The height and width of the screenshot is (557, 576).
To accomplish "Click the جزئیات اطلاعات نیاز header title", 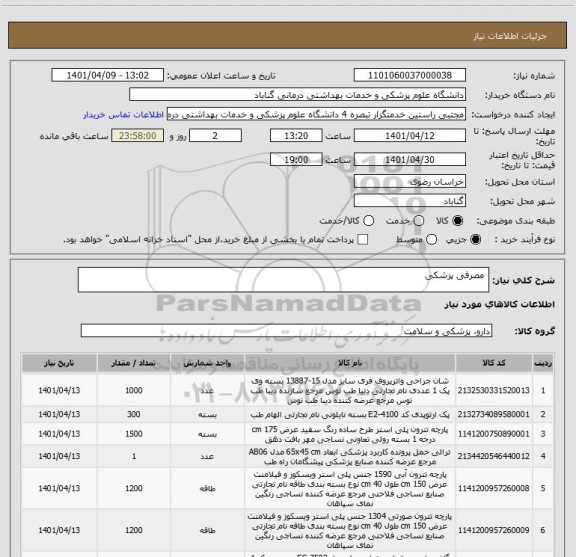I will pyautogui.click(x=510, y=36).
